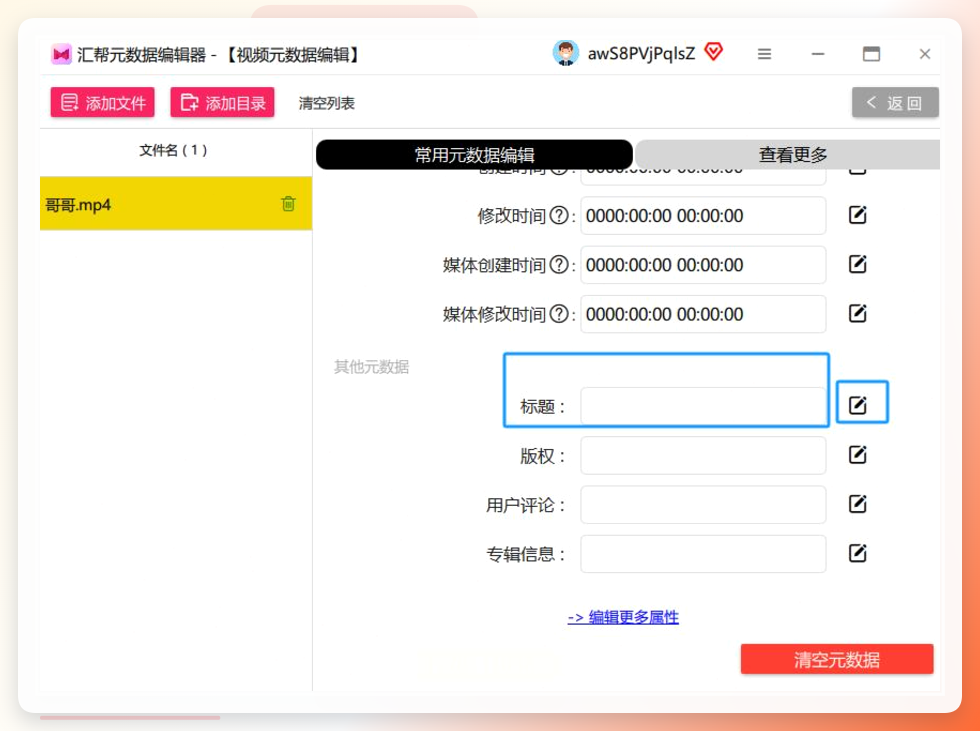
Task: Click the 其他元数据 section label
Action: pos(371,367)
